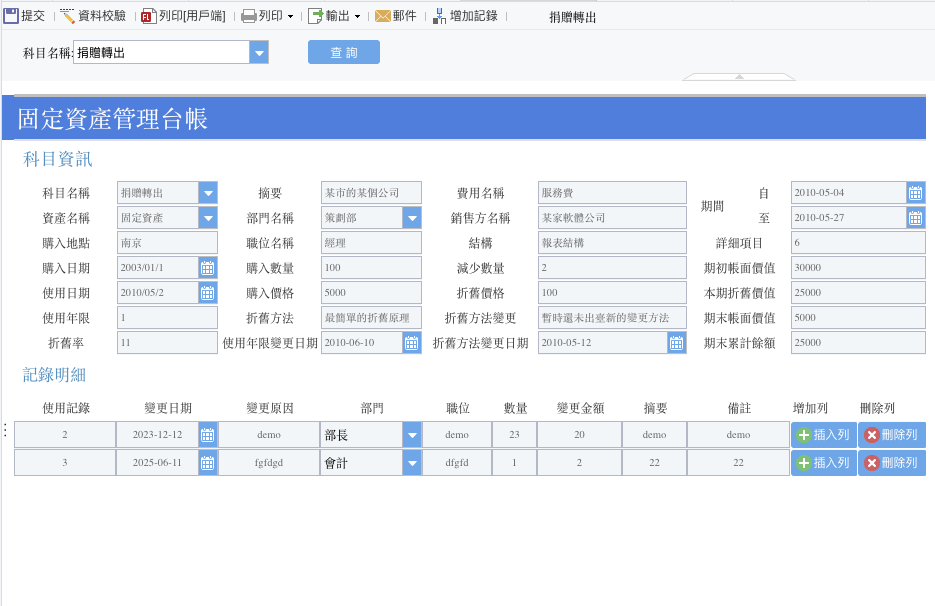Image resolution: width=935 pixels, height=606 pixels.
Task: Click the 折舊價格 input field
Action: tap(612, 293)
